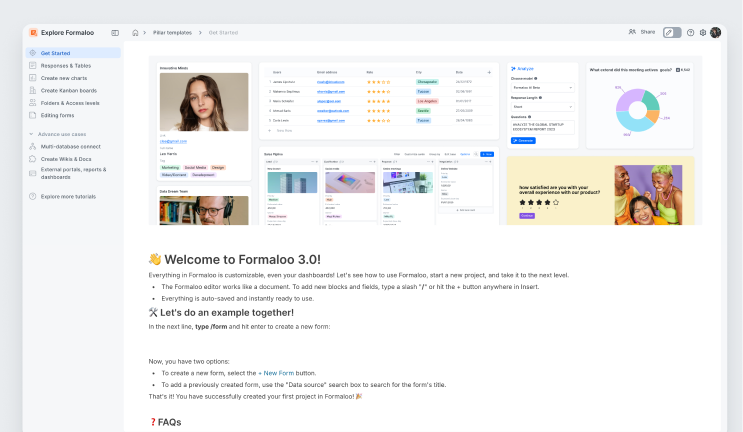The height and width of the screenshot is (432, 743).
Task: Open the user profile avatar
Action: click(x=716, y=33)
